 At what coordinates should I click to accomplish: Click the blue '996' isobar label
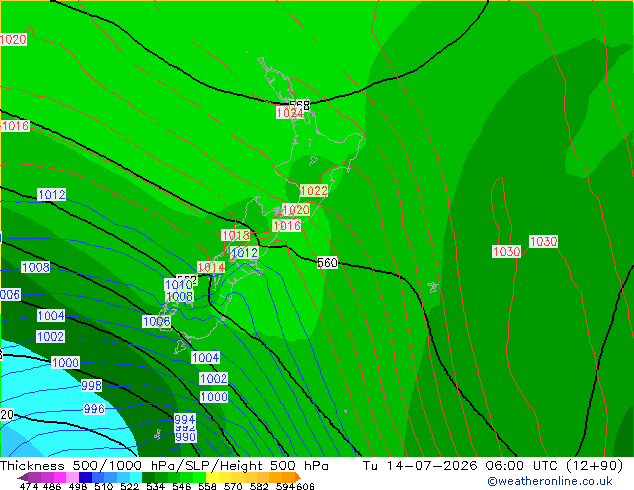pos(94,409)
